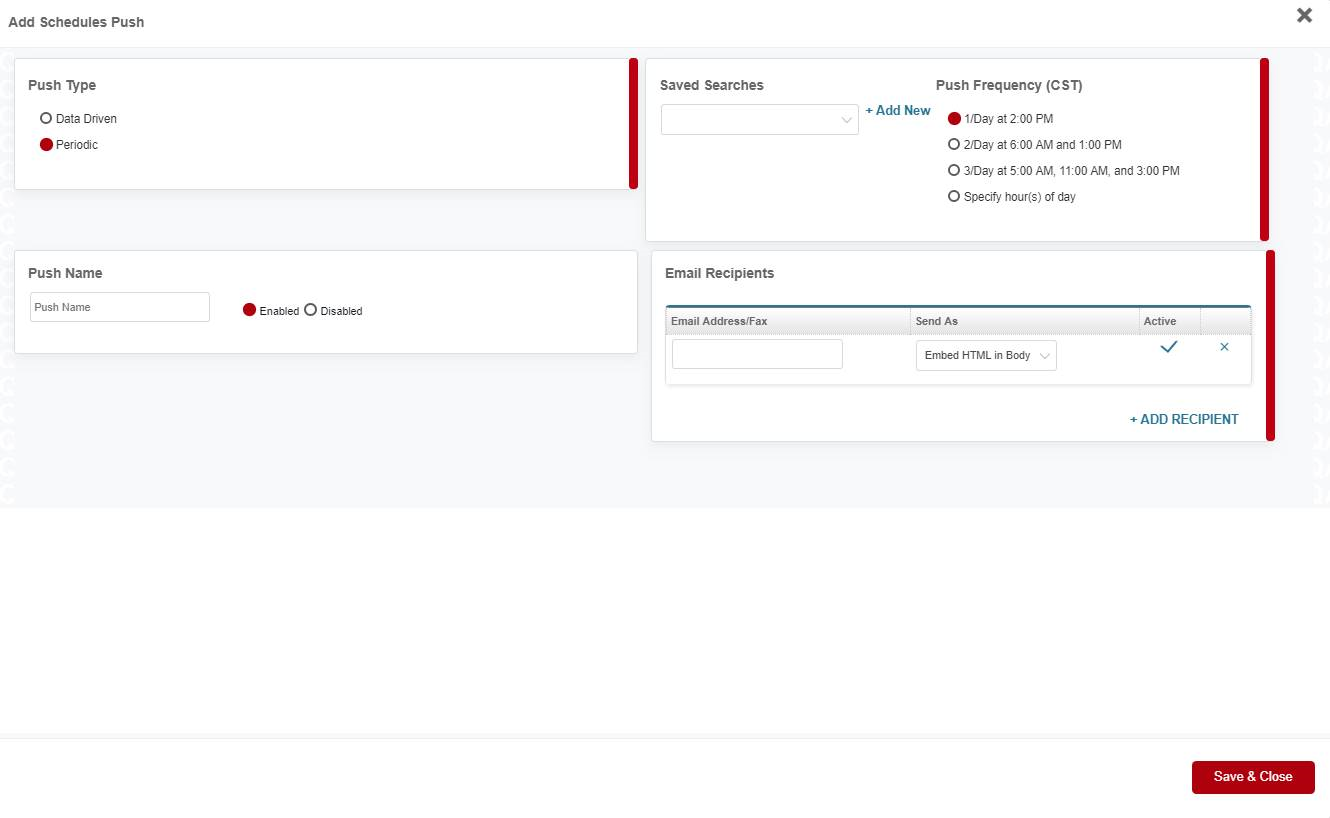The image size is (1330, 818).
Task: Remove recipient row with X icon
Action: point(1224,347)
